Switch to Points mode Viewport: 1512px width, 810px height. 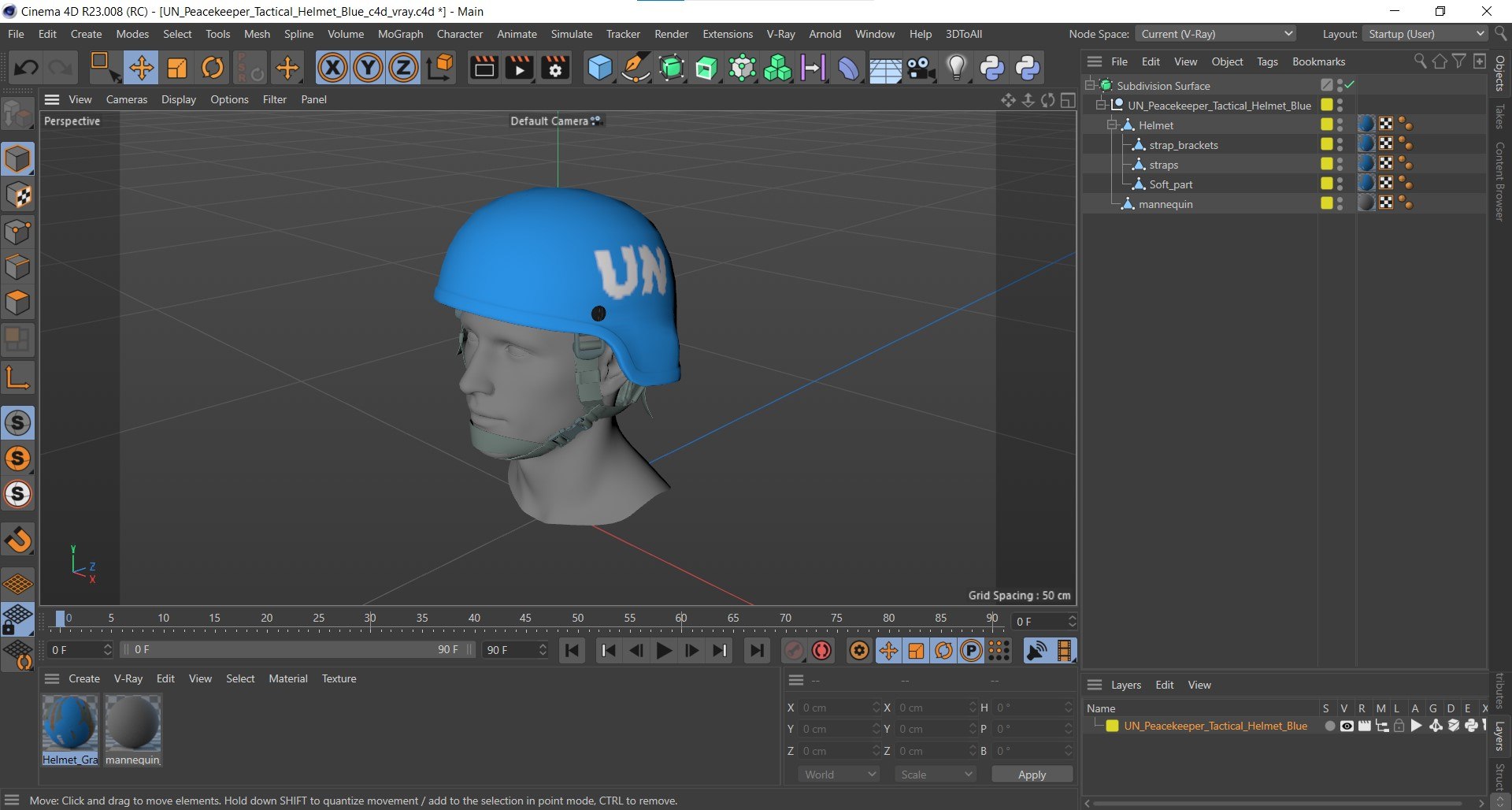tap(17, 232)
